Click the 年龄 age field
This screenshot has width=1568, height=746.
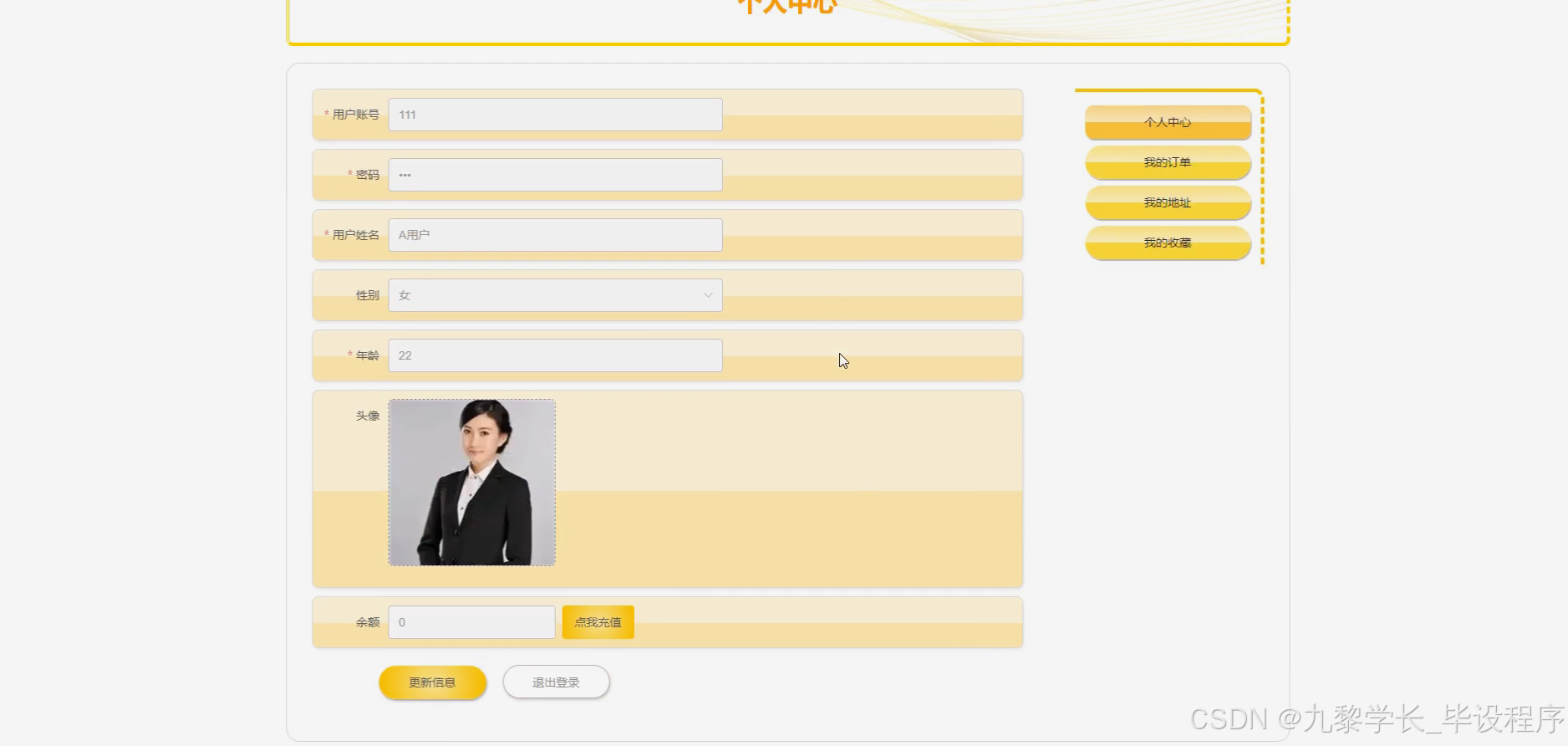pyautogui.click(x=555, y=355)
